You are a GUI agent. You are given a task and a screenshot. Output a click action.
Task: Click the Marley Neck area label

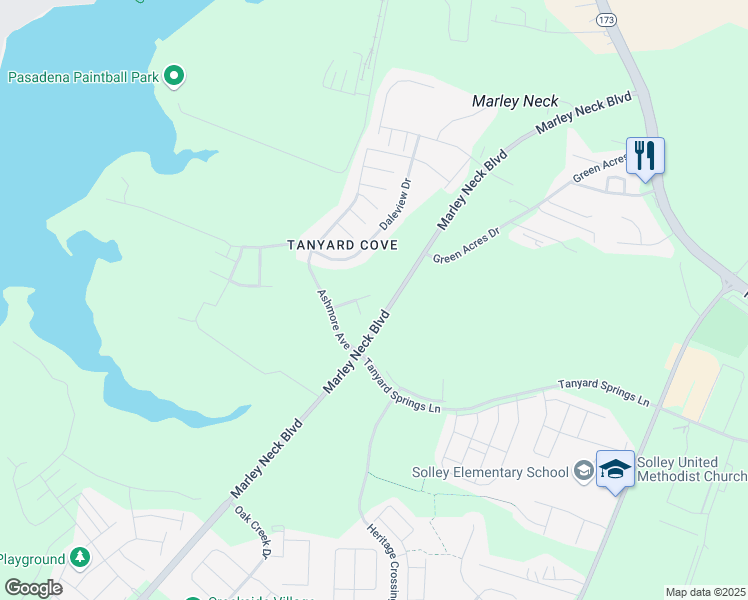click(515, 101)
